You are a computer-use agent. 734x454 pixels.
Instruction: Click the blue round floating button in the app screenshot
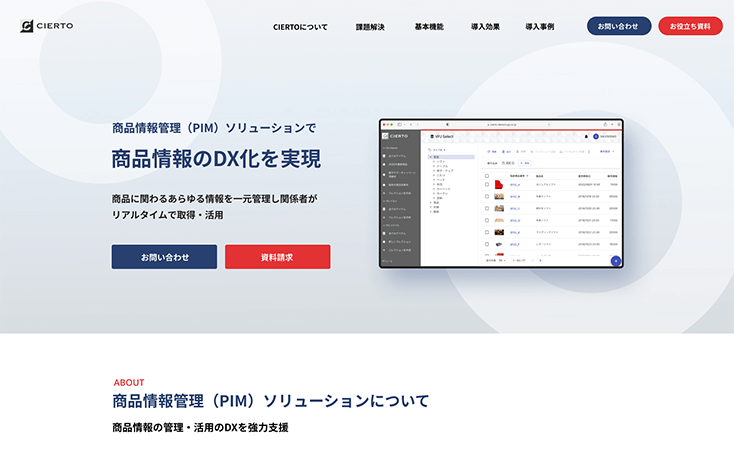[x=615, y=260]
